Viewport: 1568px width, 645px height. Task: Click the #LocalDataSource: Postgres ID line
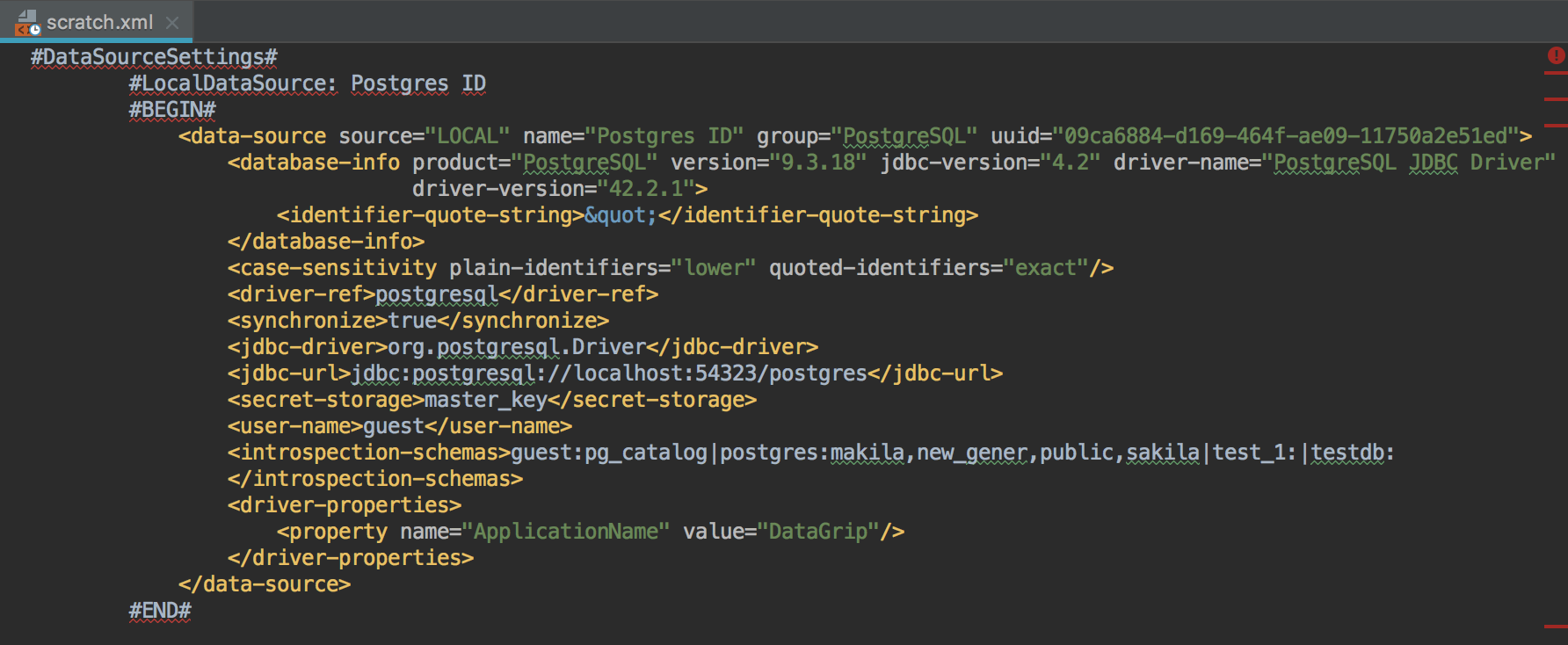click(308, 83)
